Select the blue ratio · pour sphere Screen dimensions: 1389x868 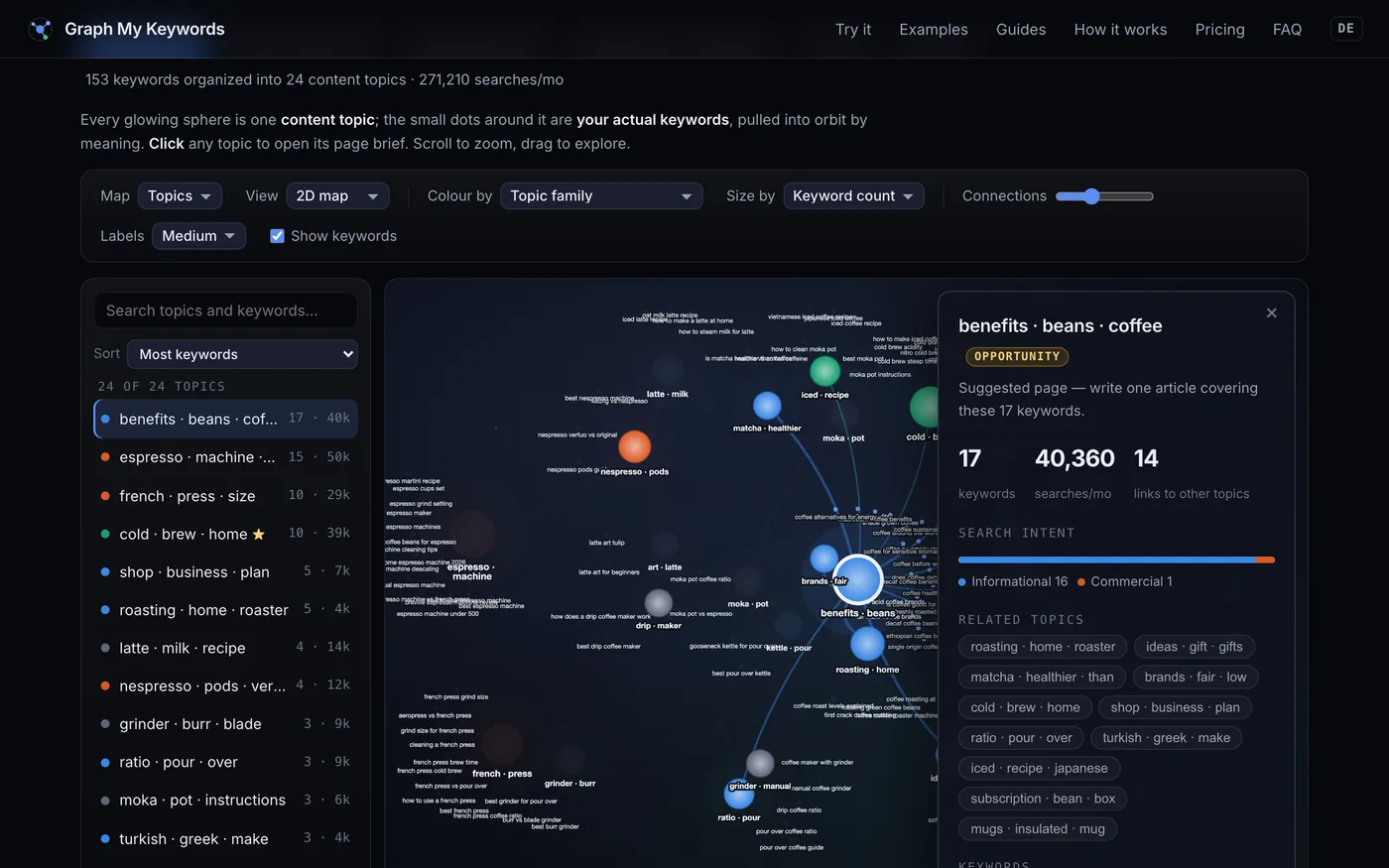tap(739, 795)
